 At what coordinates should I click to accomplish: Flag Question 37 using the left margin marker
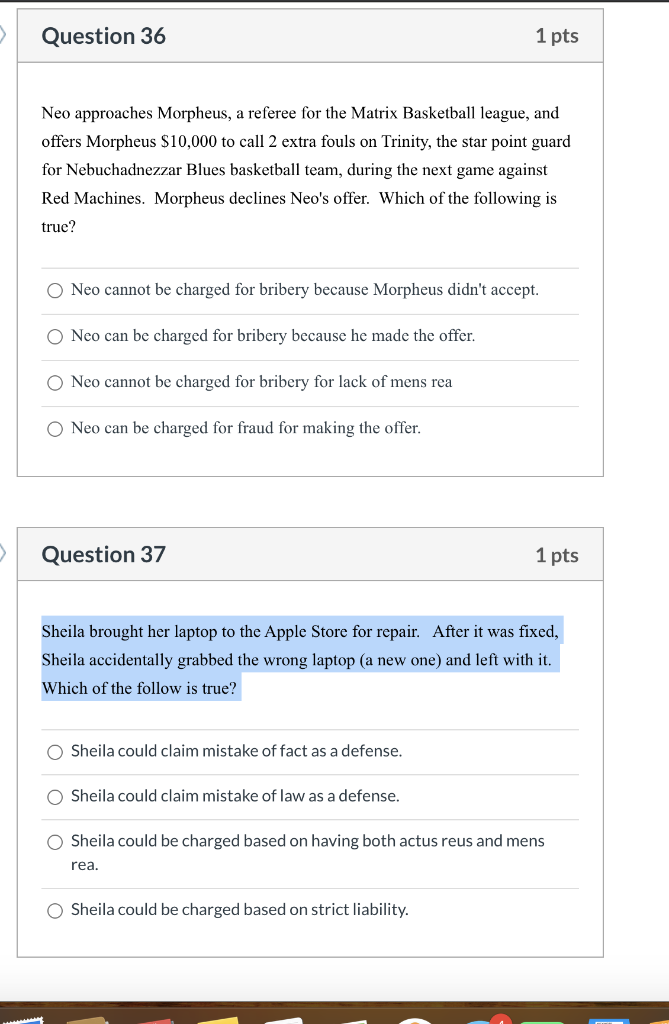[x=3, y=555]
